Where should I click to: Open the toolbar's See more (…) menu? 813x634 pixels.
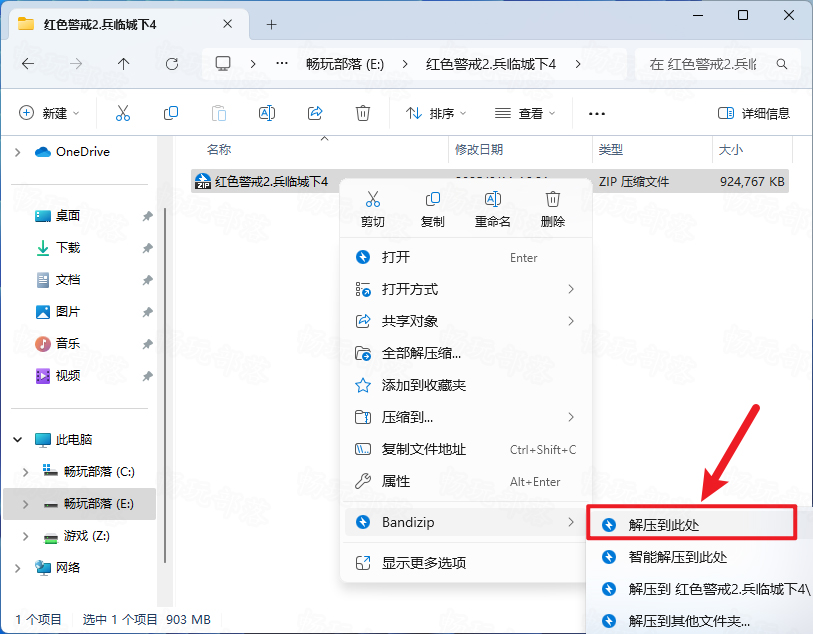tap(597, 114)
